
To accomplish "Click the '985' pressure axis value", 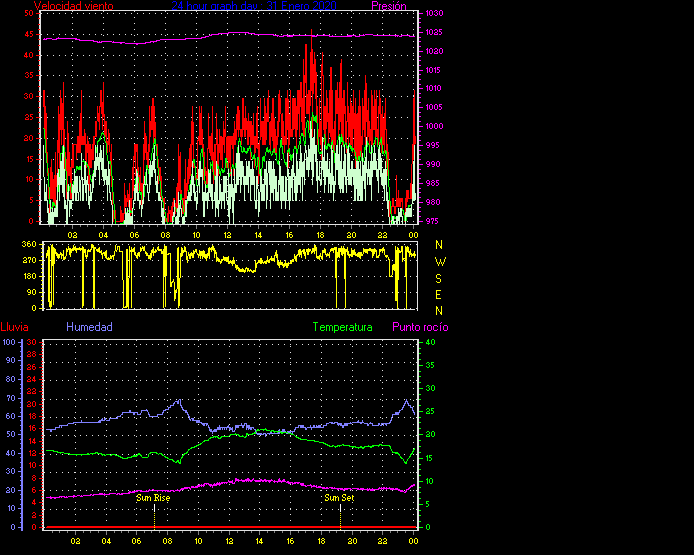I will pos(432,183).
